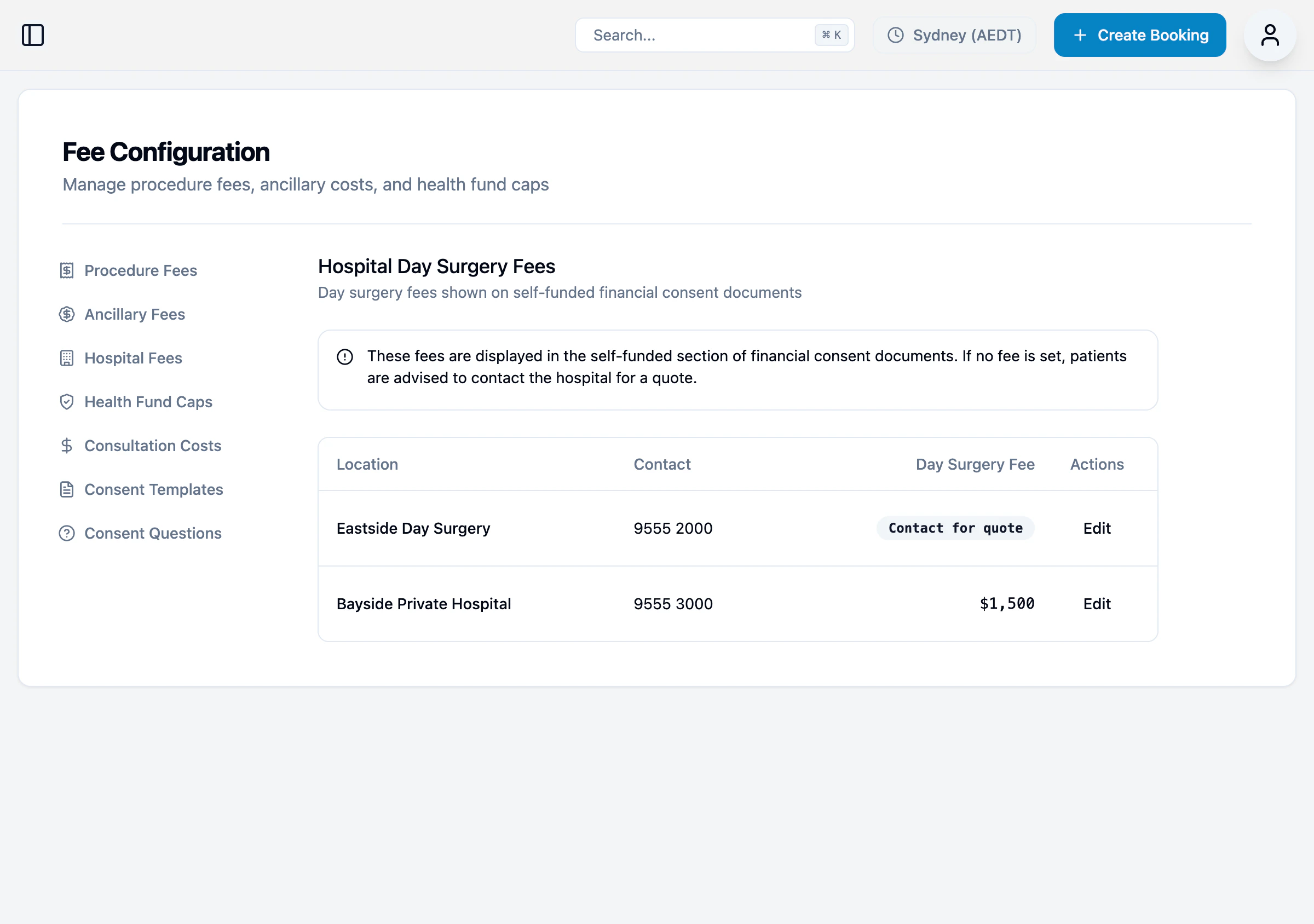1314x924 pixels.
Task: Click the Consent Templates document icon
Action: point(67,490)
